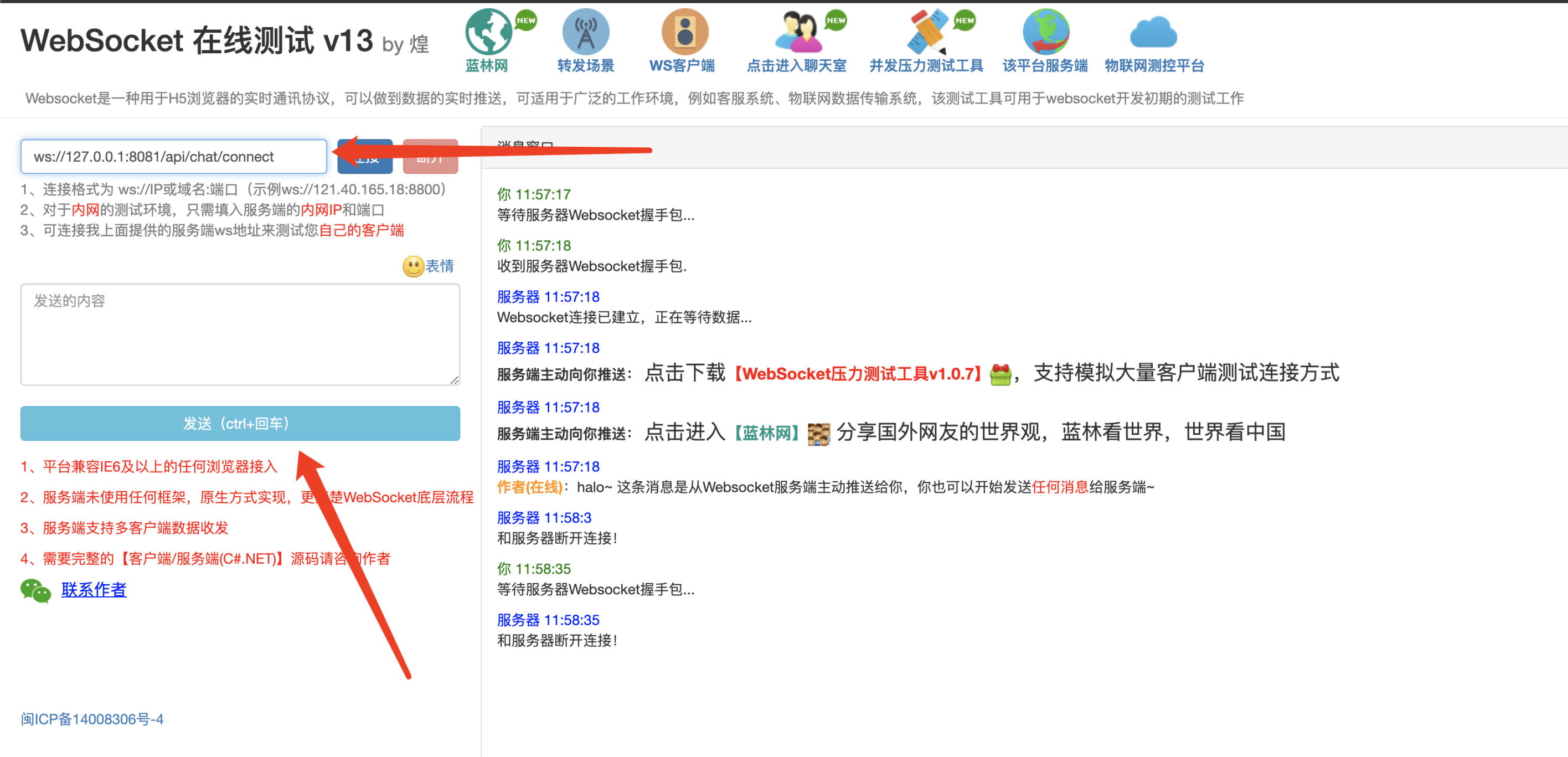Open the 联系作者 link

[94, 590]
